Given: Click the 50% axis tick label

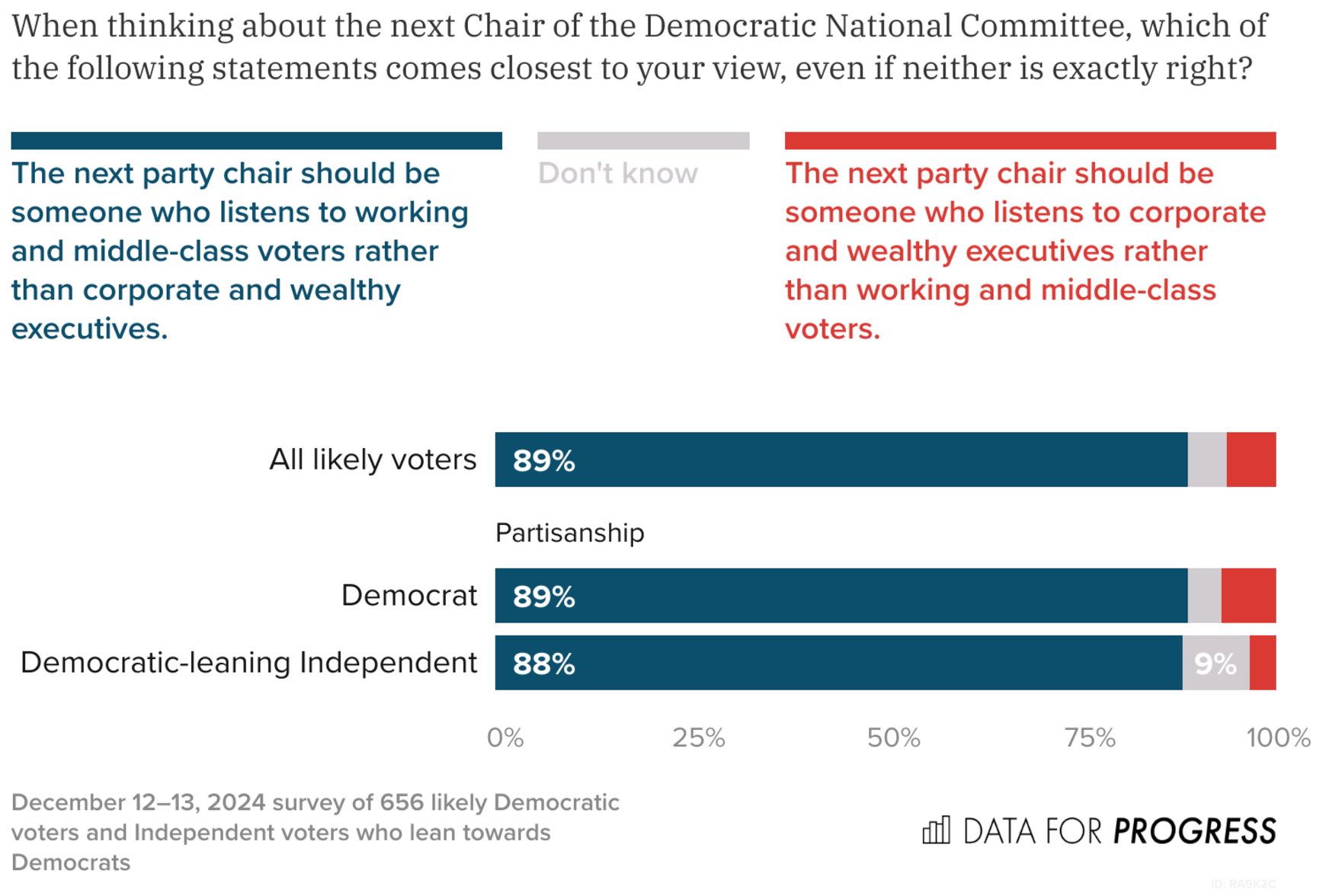Looking at the screenshot, I should coord(893,738).
